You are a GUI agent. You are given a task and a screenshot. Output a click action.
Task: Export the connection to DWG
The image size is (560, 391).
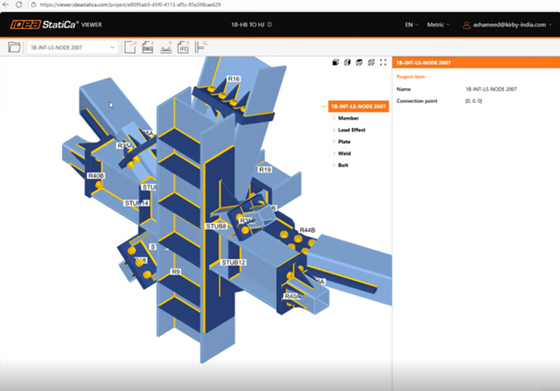pos(148,47)
